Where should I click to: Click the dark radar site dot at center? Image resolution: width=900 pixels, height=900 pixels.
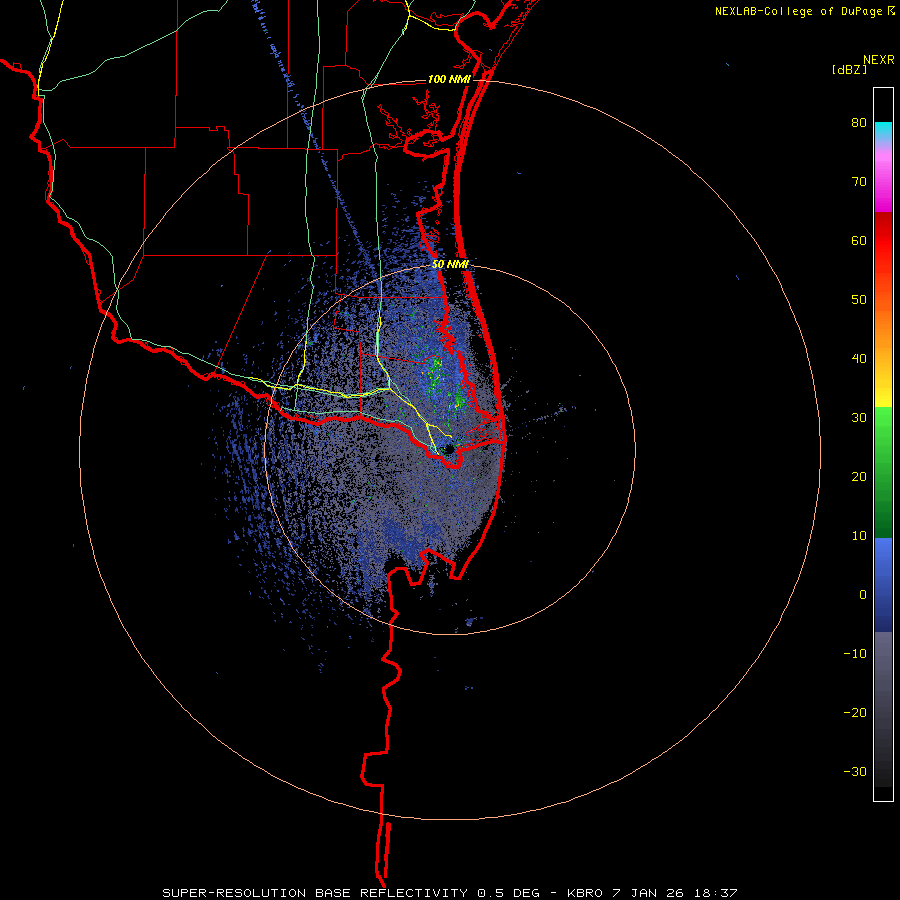(x=448, y=449)
